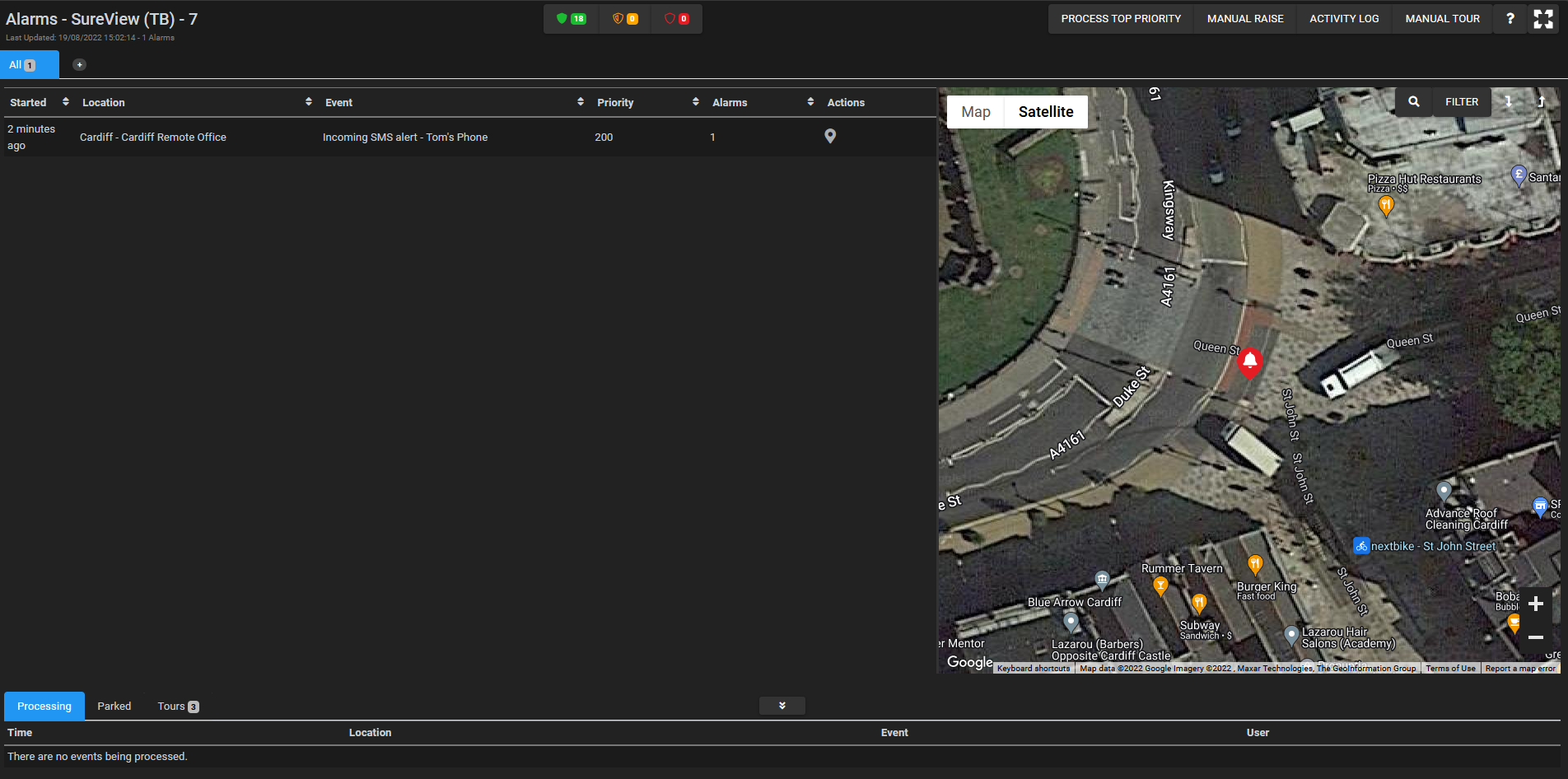
Task: Click the Pizza Hut Restaurants map marker
Action: pos(1386,206)
